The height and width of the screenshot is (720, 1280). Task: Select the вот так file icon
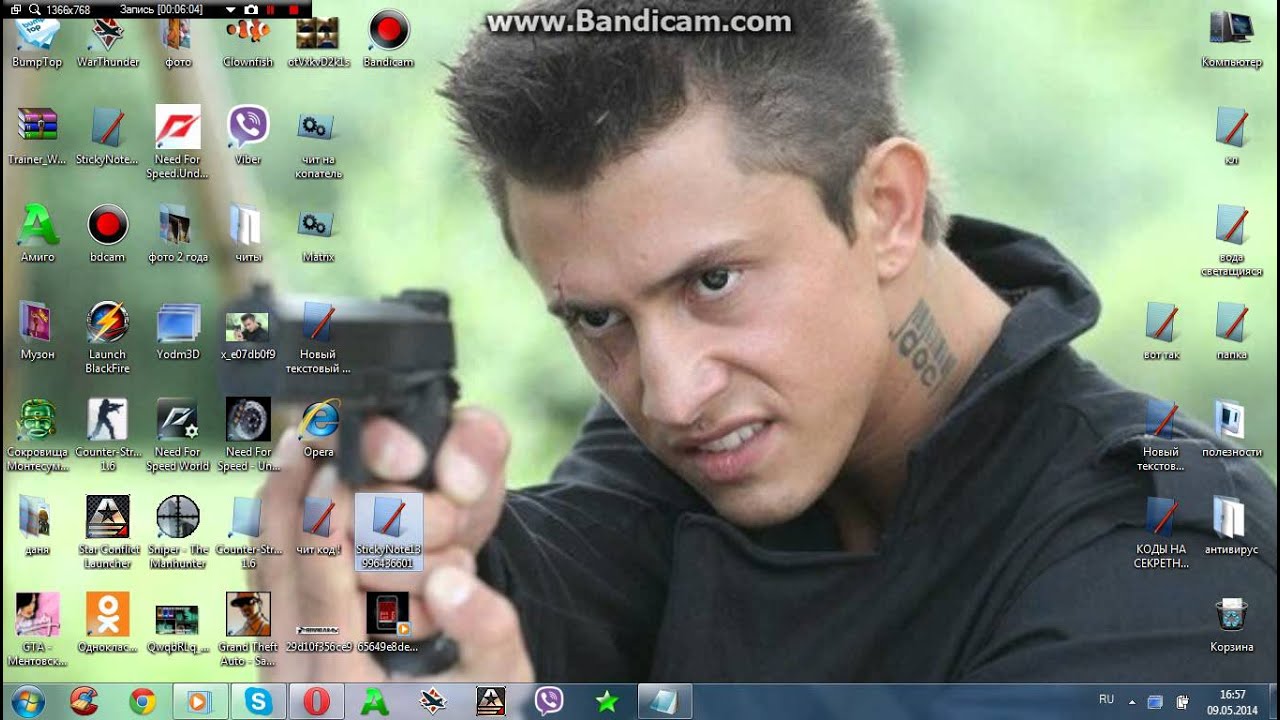pyautogui.click(x=1161, y=330)
